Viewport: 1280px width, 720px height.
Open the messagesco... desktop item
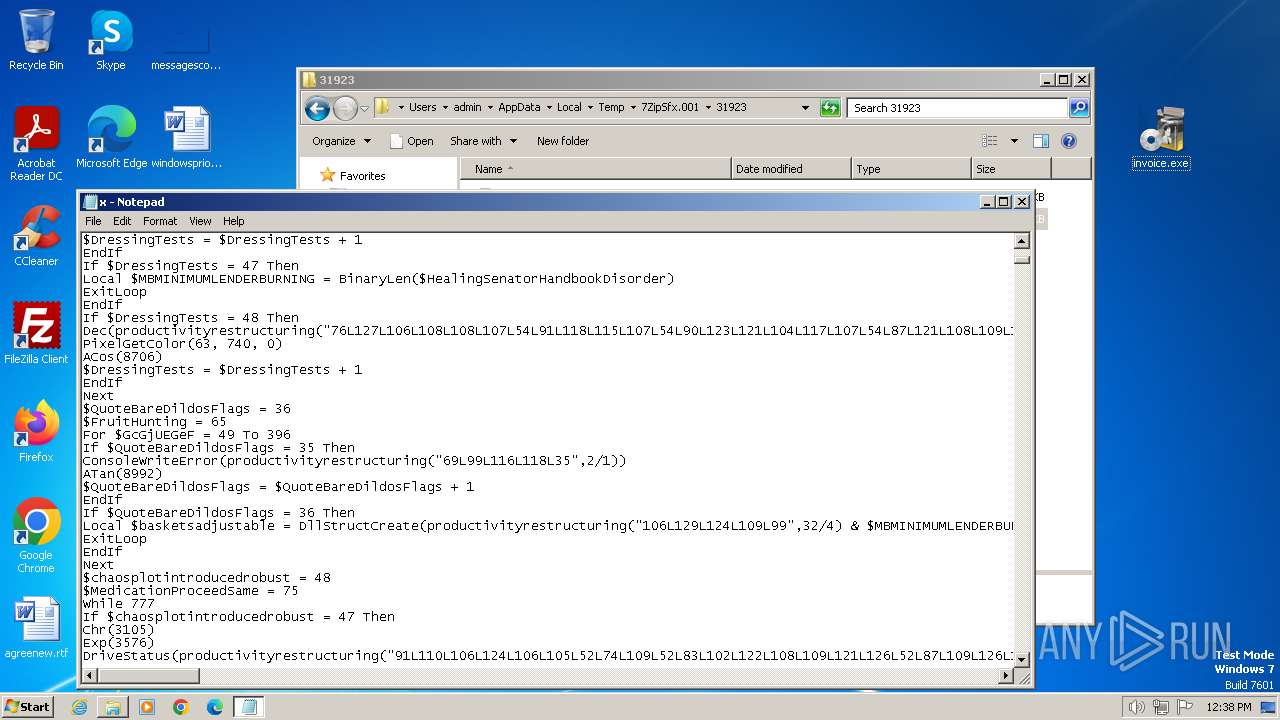click(186, 46)
